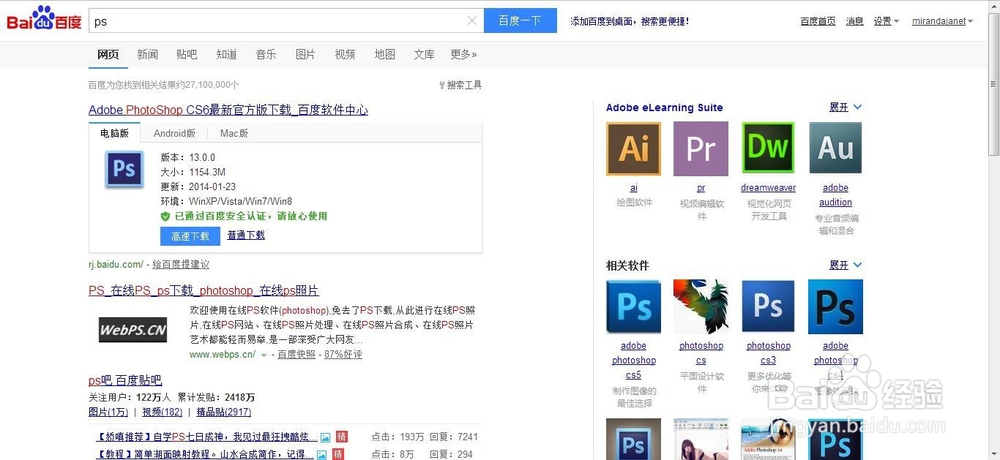Image resolution: width=1000 pixels, height=460 pixels.
Task: Click the photoshop cs3 icon
Action: pos(768,307)
